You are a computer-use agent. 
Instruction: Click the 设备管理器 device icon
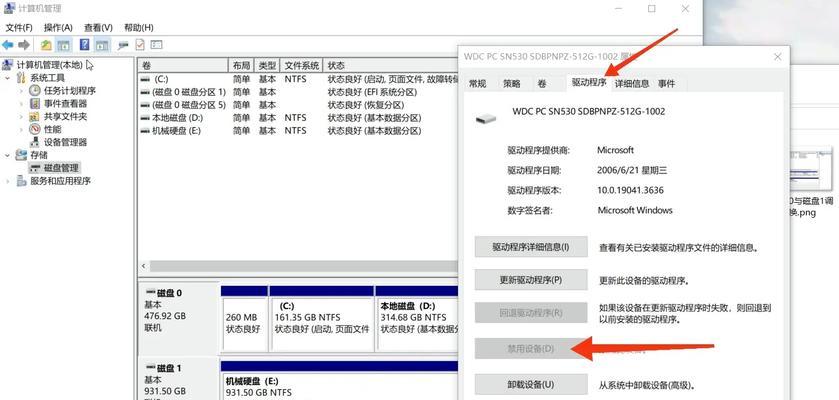tap(35, 142)
